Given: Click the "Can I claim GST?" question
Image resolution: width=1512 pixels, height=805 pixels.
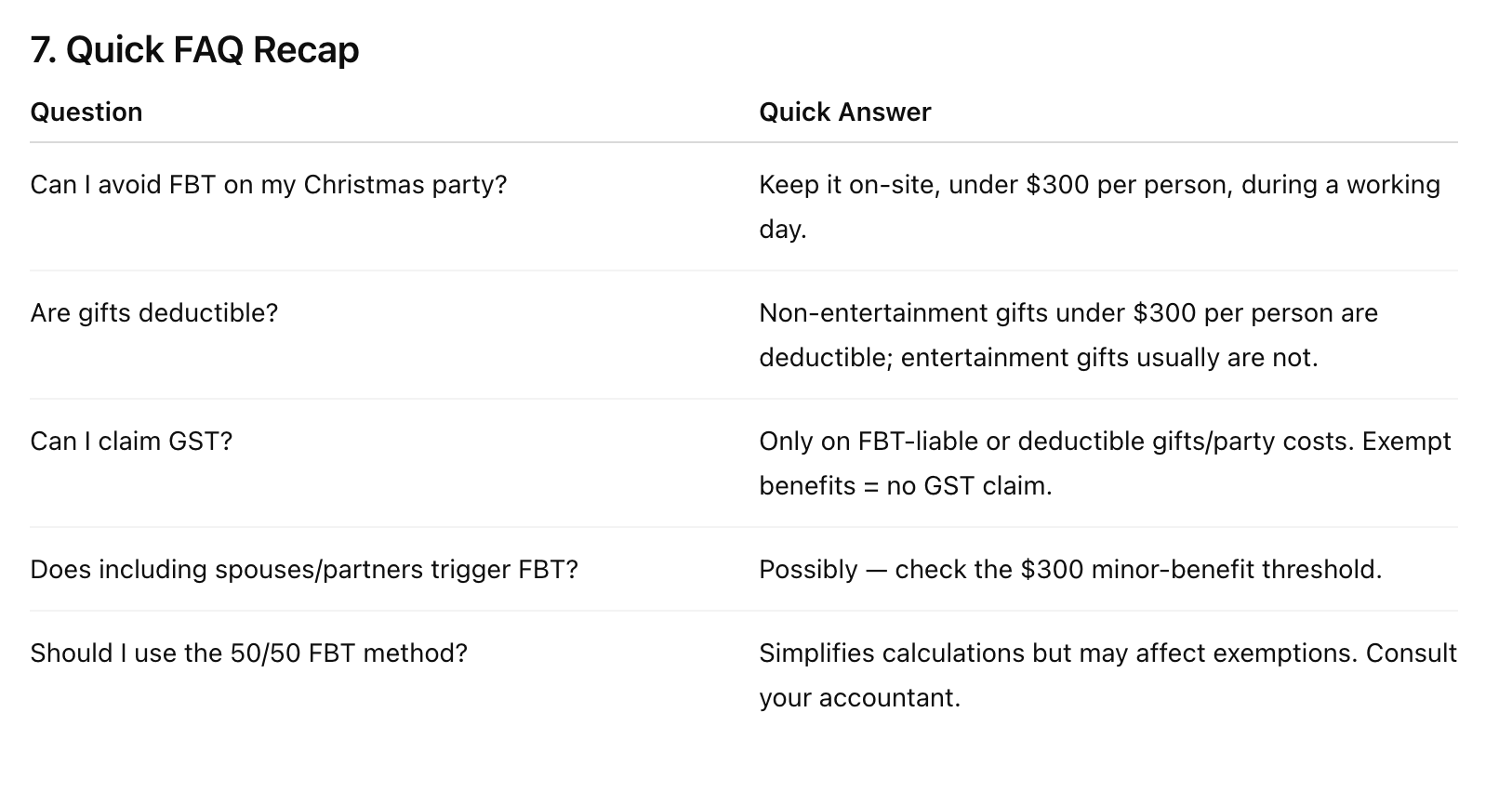Looking at the screenshot, I should coord(131,442).
